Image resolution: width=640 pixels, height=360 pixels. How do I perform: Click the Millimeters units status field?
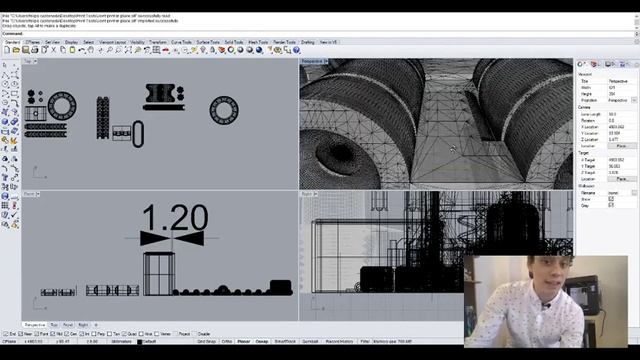(x=121, y=341)
